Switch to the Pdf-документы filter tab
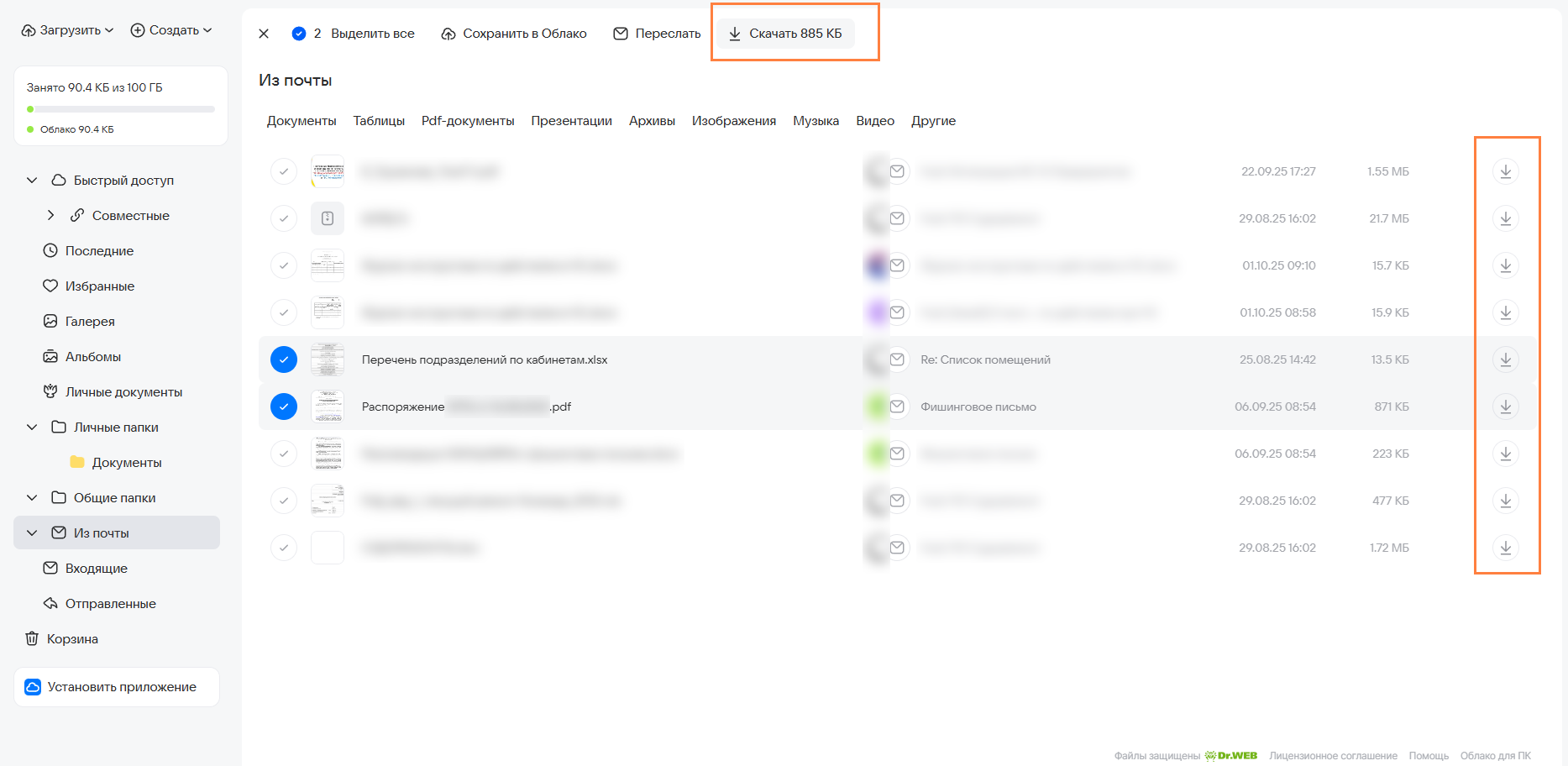Screen dimensions: 1568x766 tap(468, 121)
